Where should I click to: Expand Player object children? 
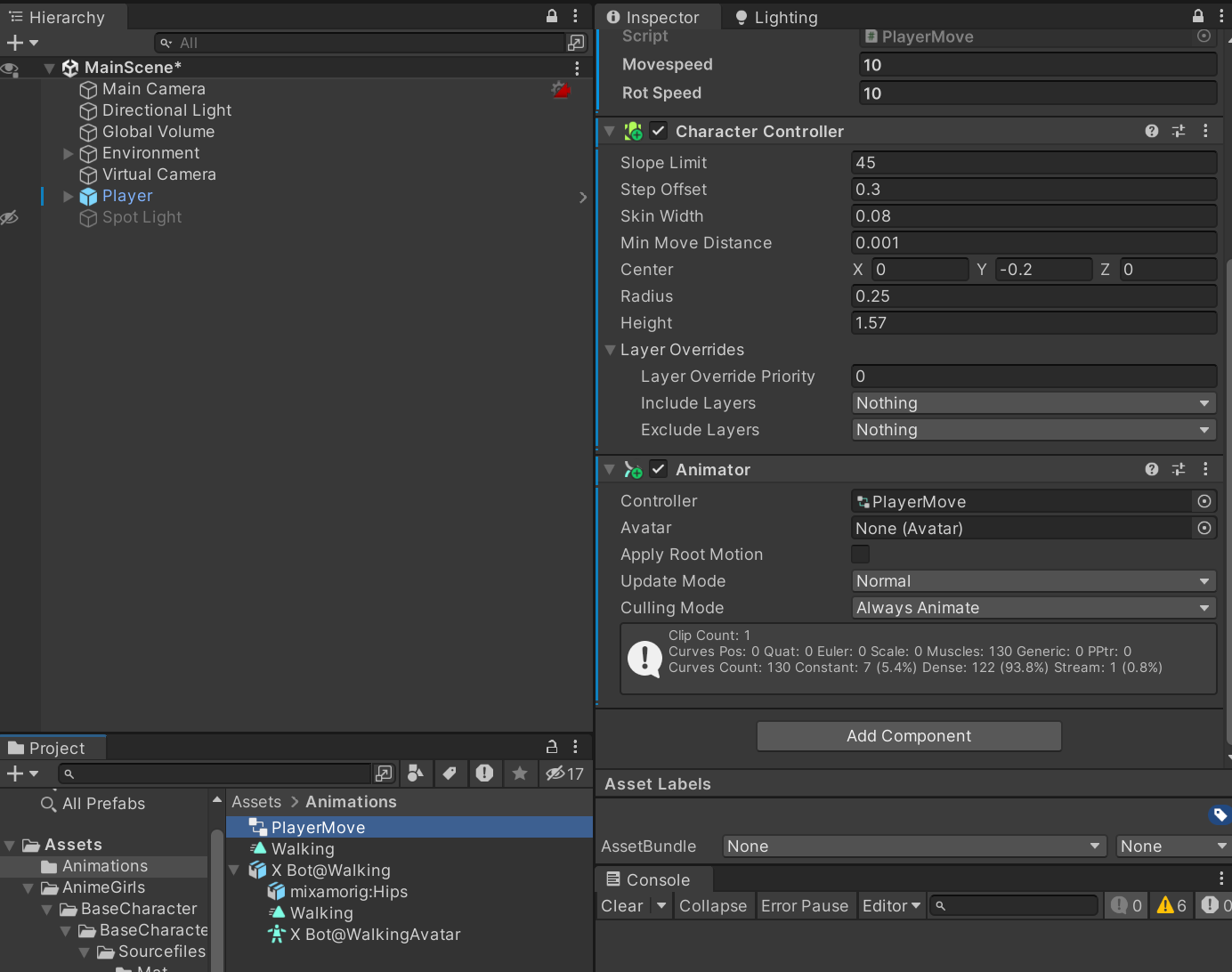point(69,196)
